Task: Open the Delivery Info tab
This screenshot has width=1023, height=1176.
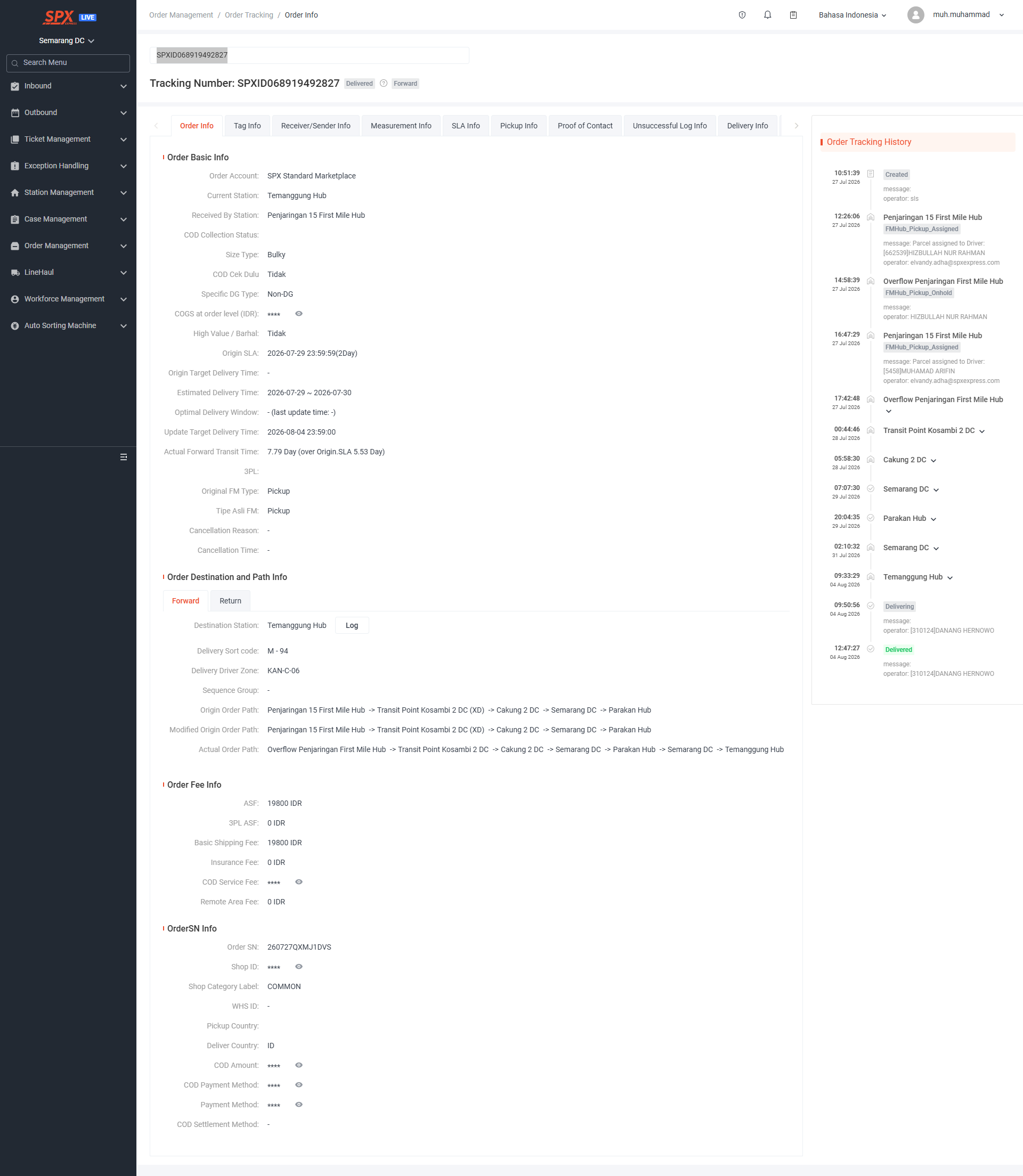Action: (x=748, y=126)
